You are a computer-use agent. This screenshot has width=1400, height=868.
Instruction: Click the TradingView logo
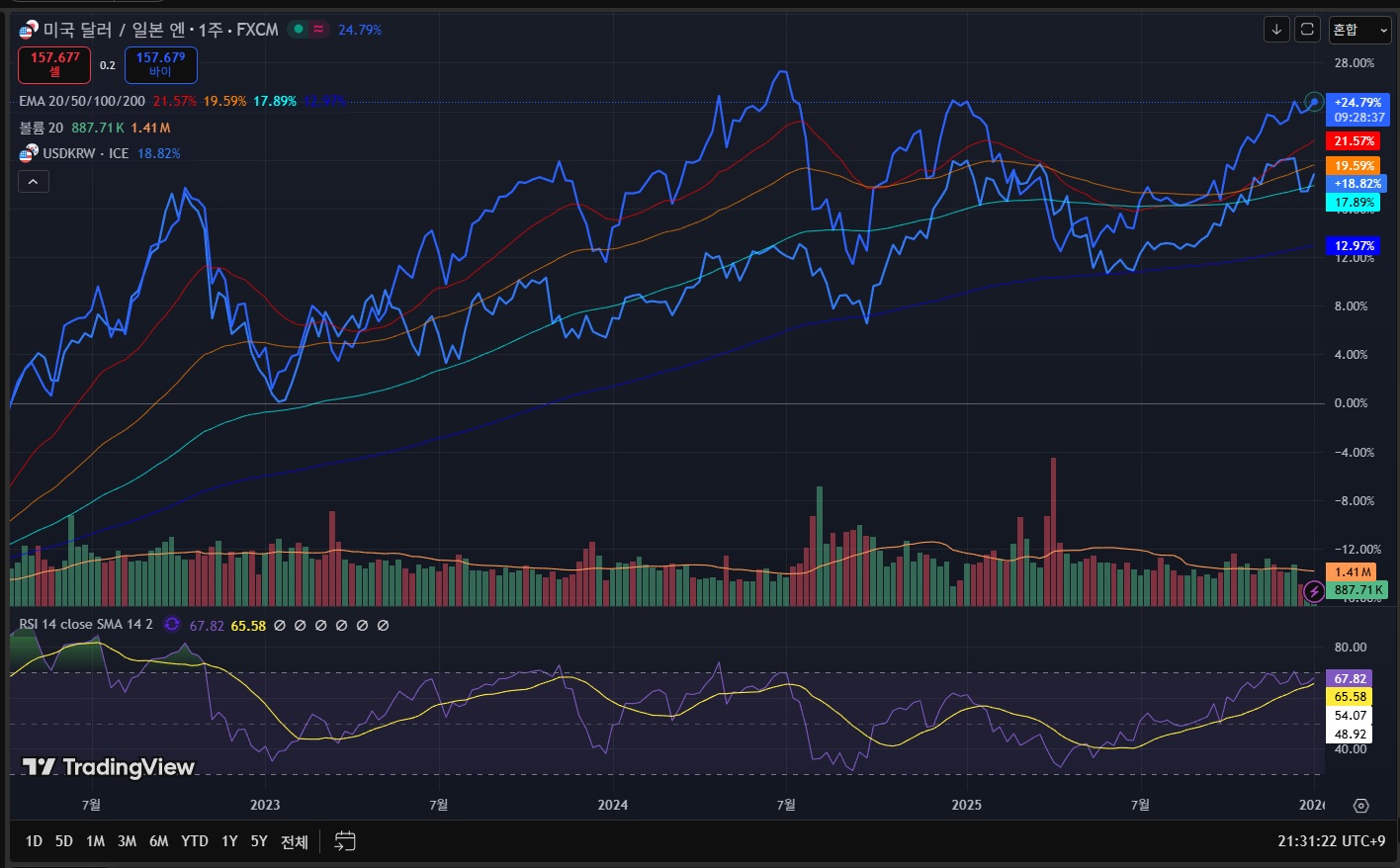[x=108, y=767]
